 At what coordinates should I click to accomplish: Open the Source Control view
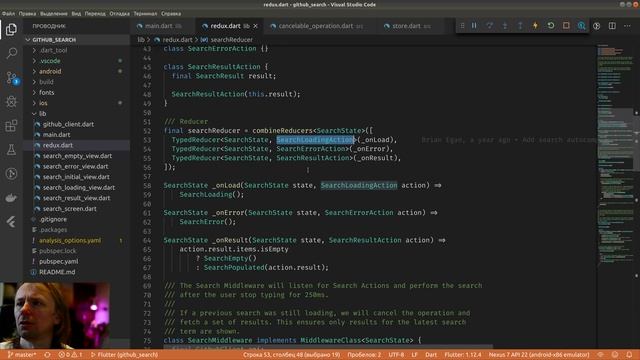pyautogui.click(x=12, y=78)
